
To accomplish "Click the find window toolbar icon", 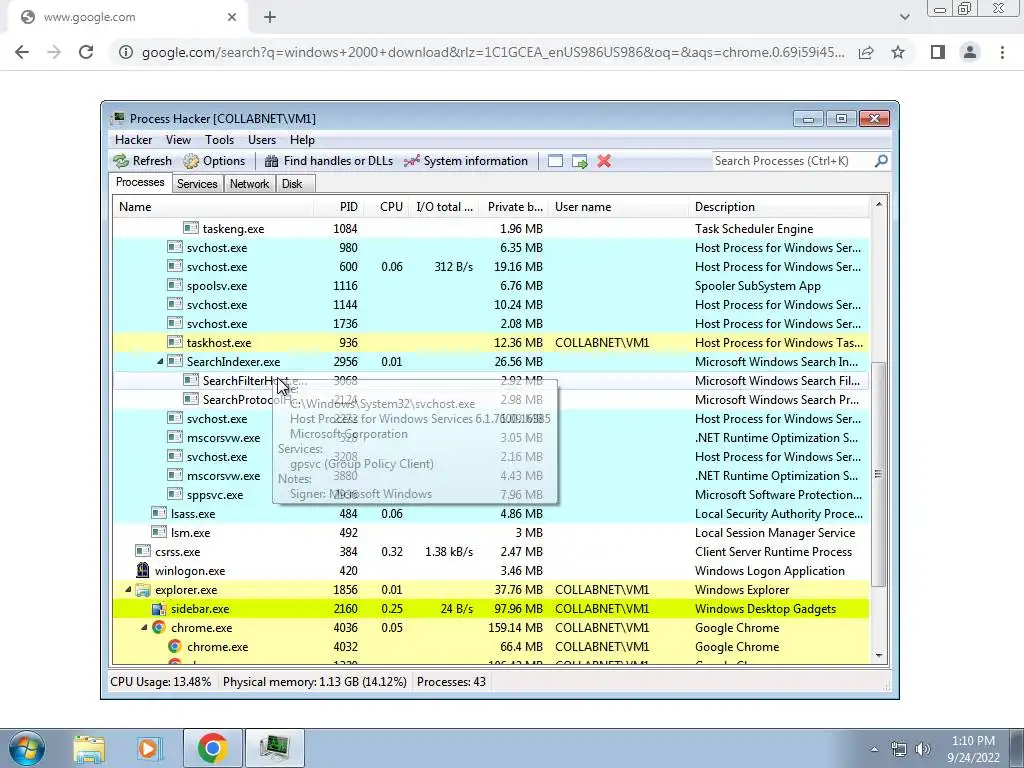I will [x=555, y=161].
